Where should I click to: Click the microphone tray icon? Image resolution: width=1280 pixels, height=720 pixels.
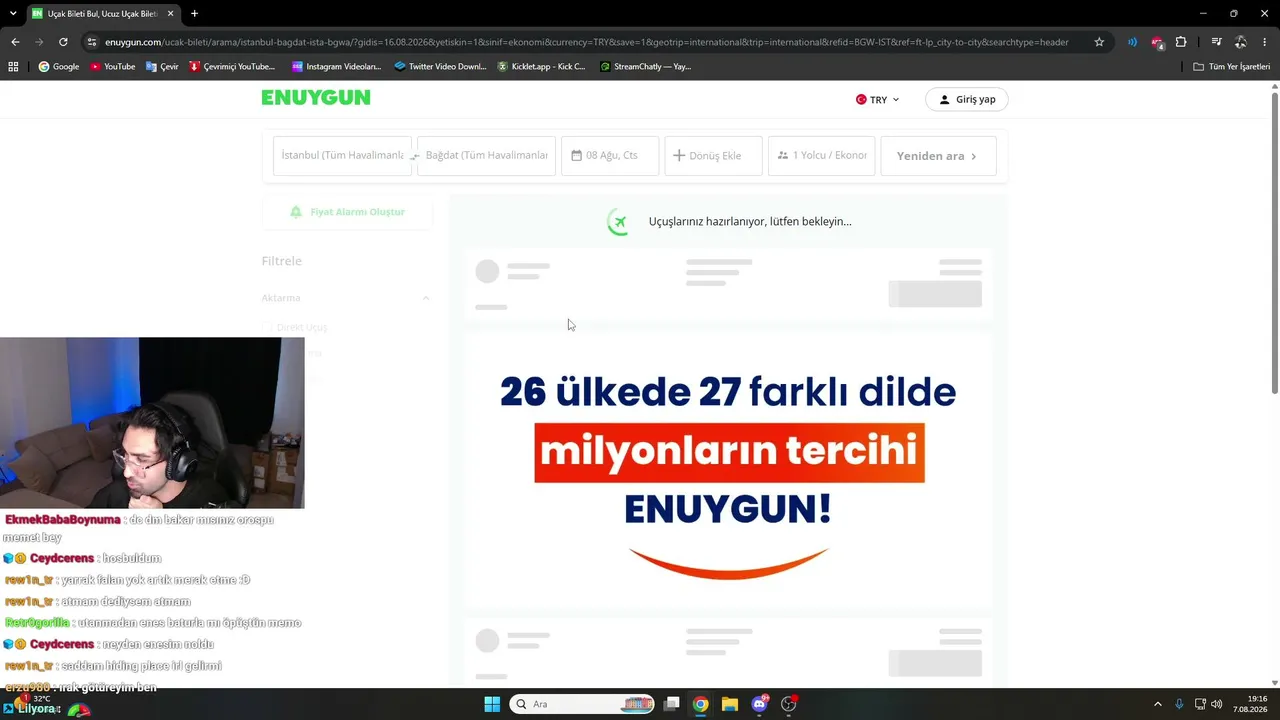tap(1180, 704)
